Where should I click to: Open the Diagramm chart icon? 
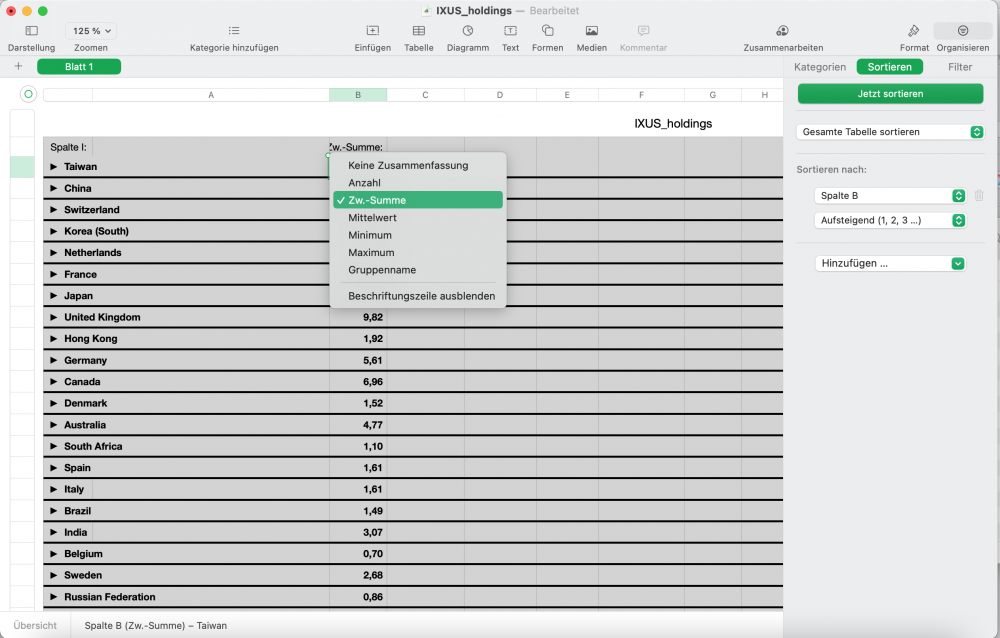[467, 31]
